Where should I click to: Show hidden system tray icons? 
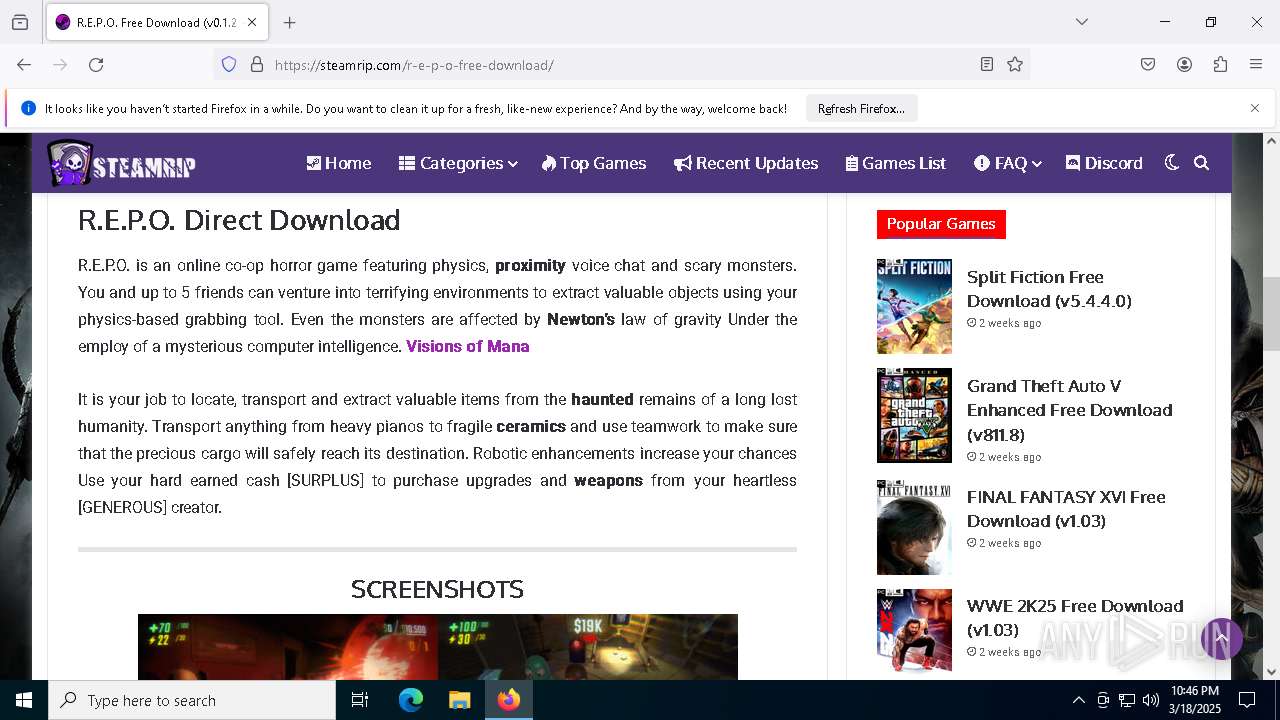point(1078,700)
